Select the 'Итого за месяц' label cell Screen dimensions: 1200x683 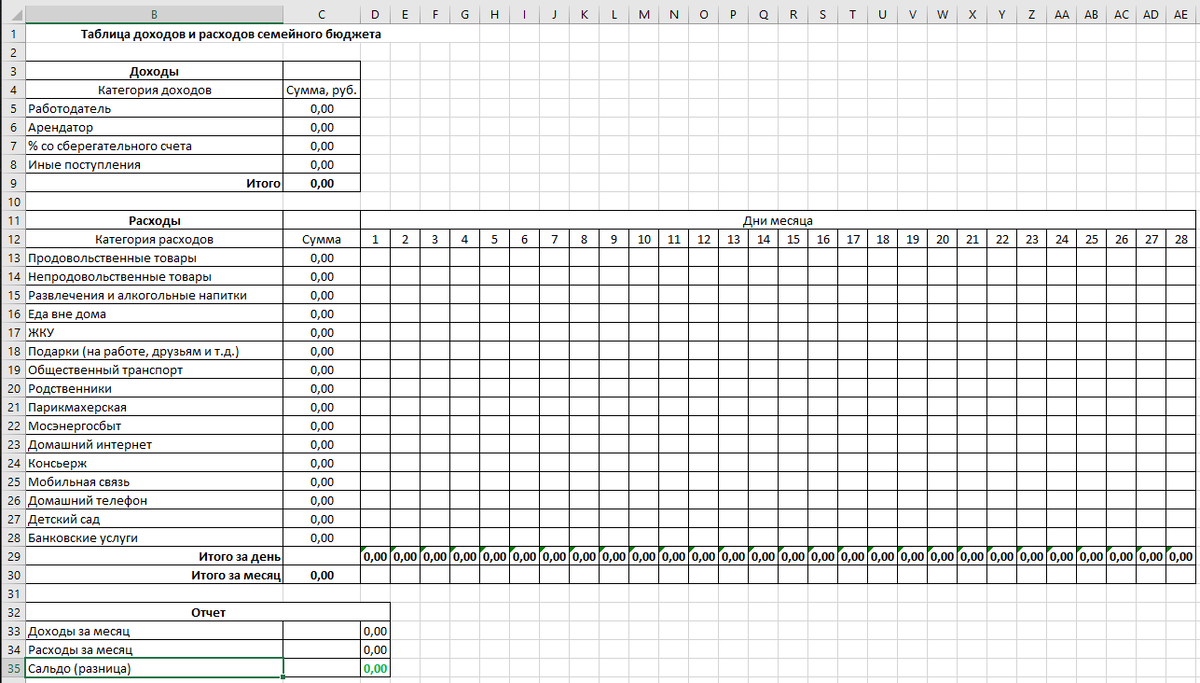coord(154,575)
